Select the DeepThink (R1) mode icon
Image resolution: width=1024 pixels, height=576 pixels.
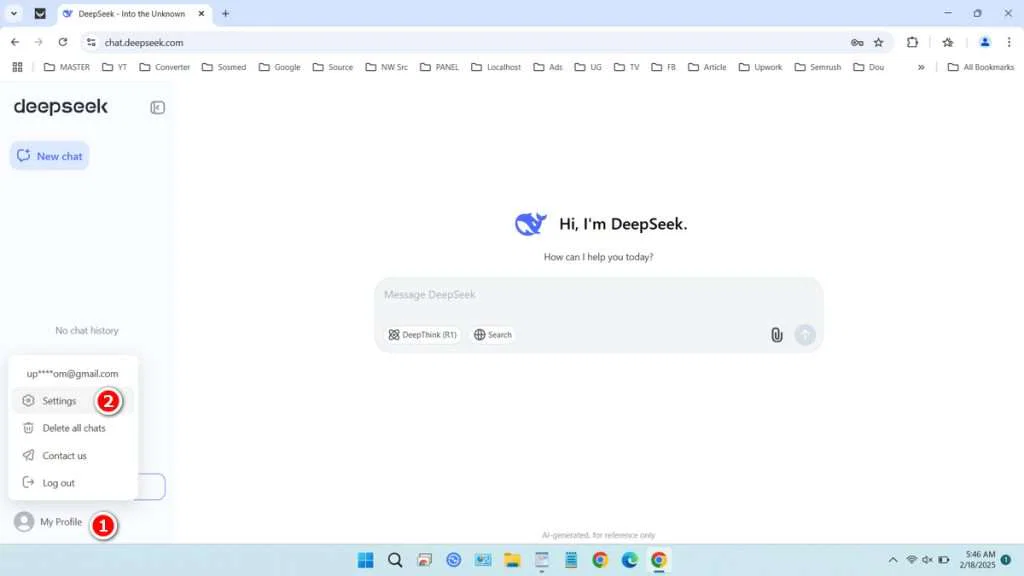coord(393,334)
